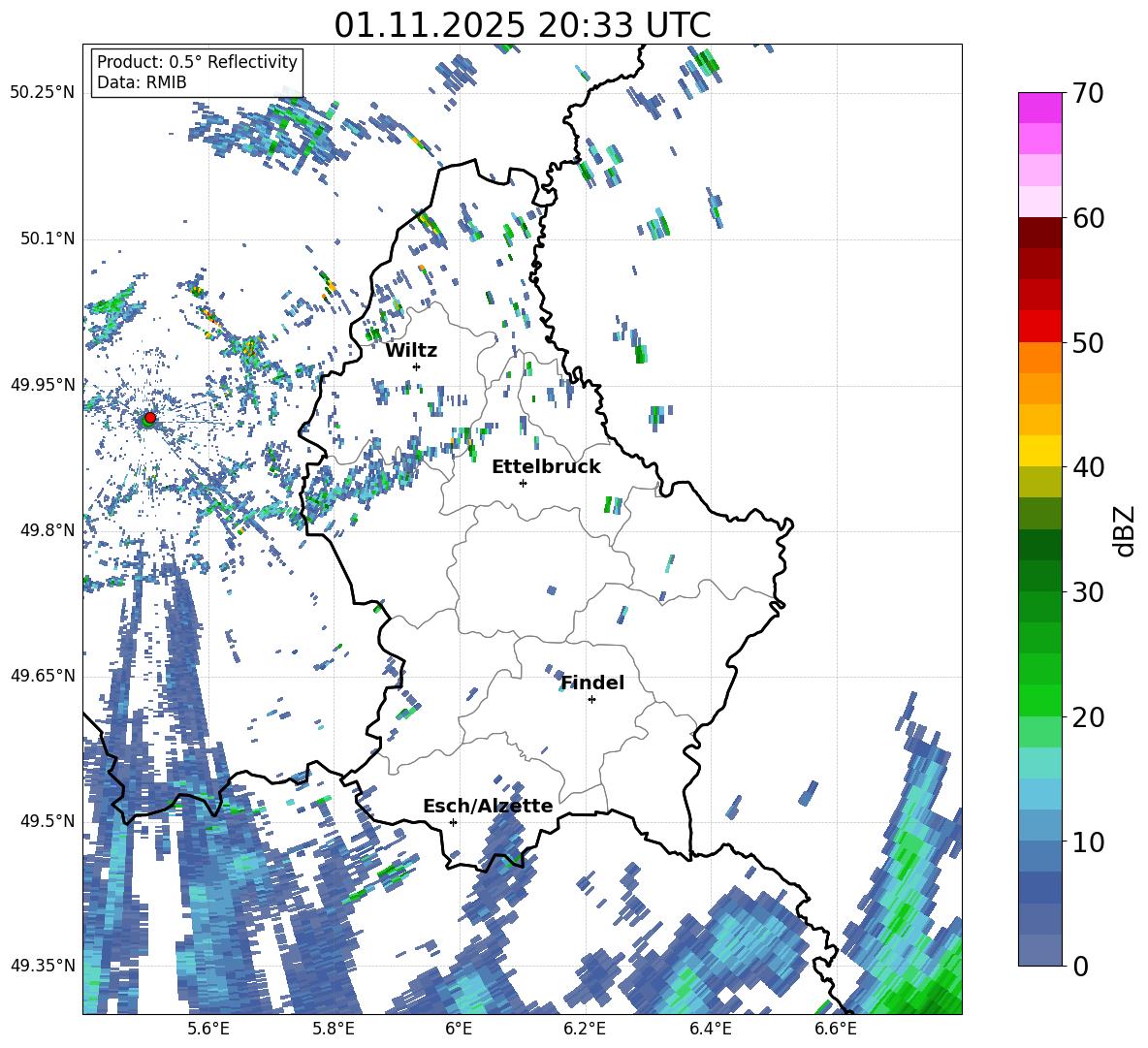Click the colorbar value 50
This screenshot has width=1148, height=1048.
tap(1088, 342)
